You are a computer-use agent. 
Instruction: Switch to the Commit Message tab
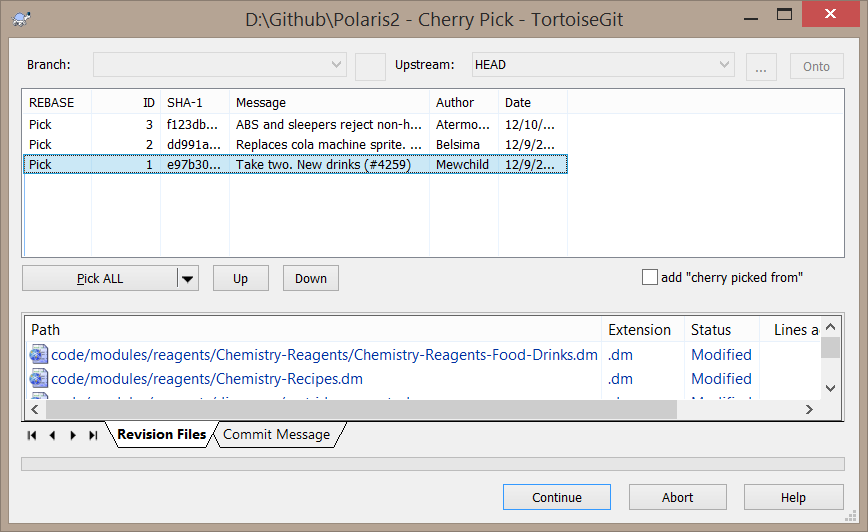(276, 435)
